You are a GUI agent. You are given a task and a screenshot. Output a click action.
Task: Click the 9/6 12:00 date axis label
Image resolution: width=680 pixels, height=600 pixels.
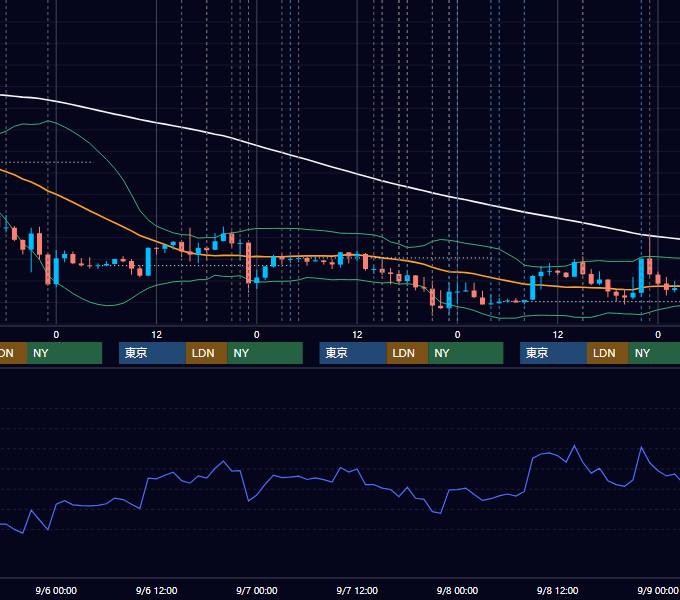(x=157, y=590)
